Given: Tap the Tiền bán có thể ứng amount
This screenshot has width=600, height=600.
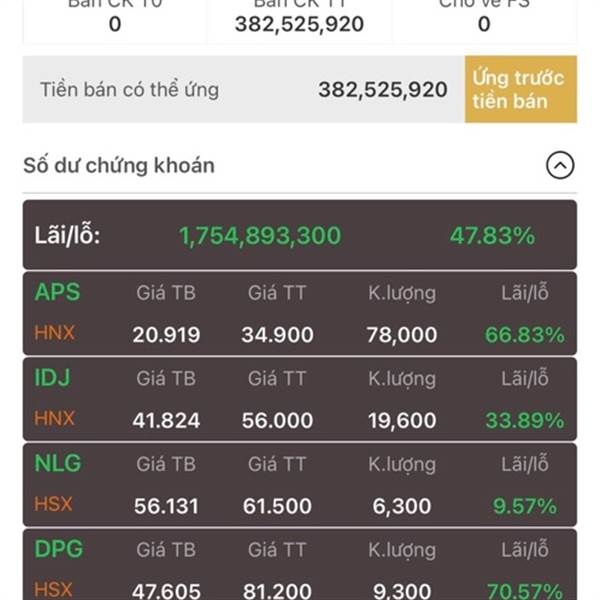Looking at the screenshot, I should 383,90.
